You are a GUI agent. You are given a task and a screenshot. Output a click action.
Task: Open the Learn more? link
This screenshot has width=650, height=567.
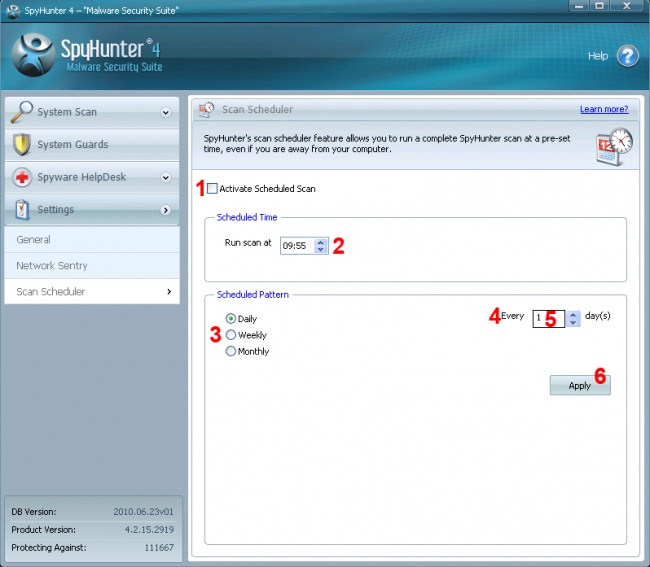tap(603, 109)
